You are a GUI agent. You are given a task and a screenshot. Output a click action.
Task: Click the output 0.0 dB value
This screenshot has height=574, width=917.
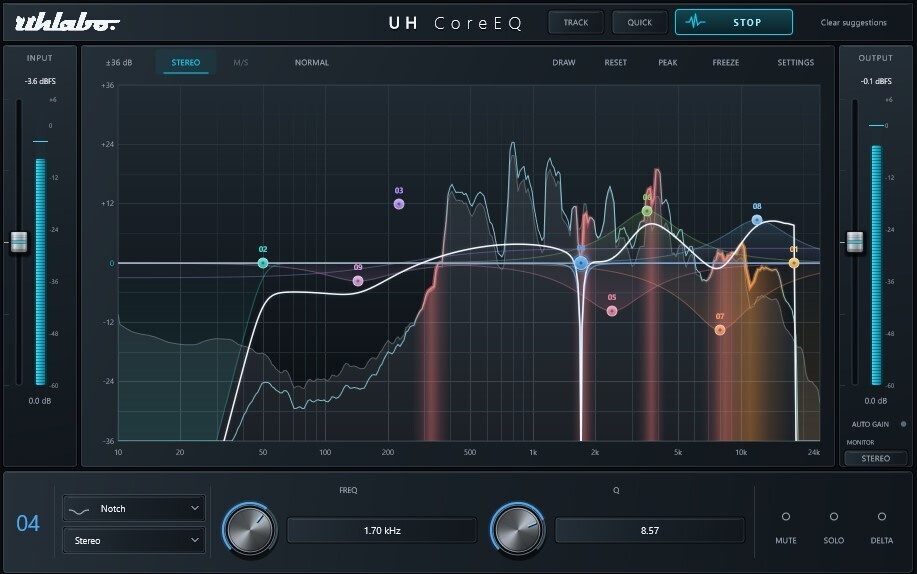pyautogui.click(x=875, y=401)
